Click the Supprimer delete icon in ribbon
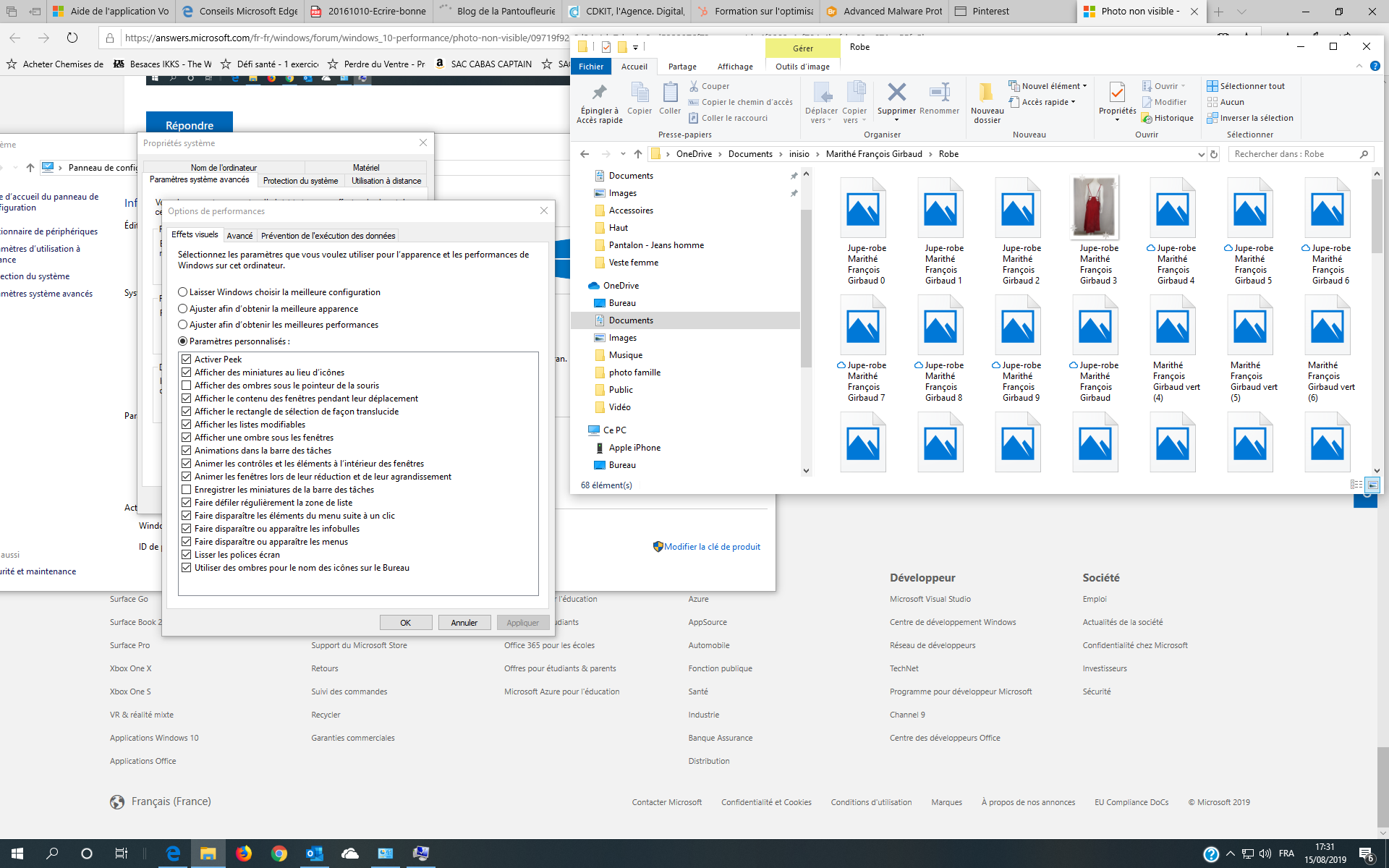This screenshot has height=868, width=1389. (896, 93)
